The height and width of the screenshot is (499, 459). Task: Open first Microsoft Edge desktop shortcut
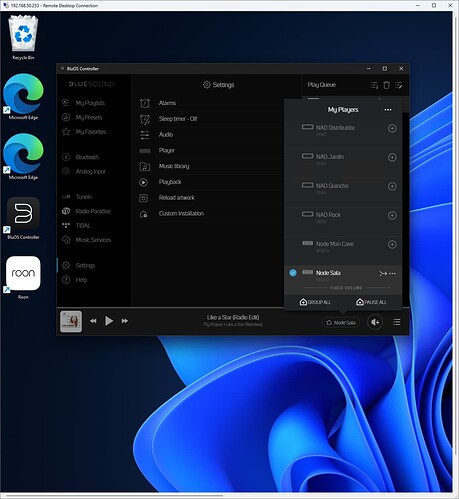tap(23, 97)
